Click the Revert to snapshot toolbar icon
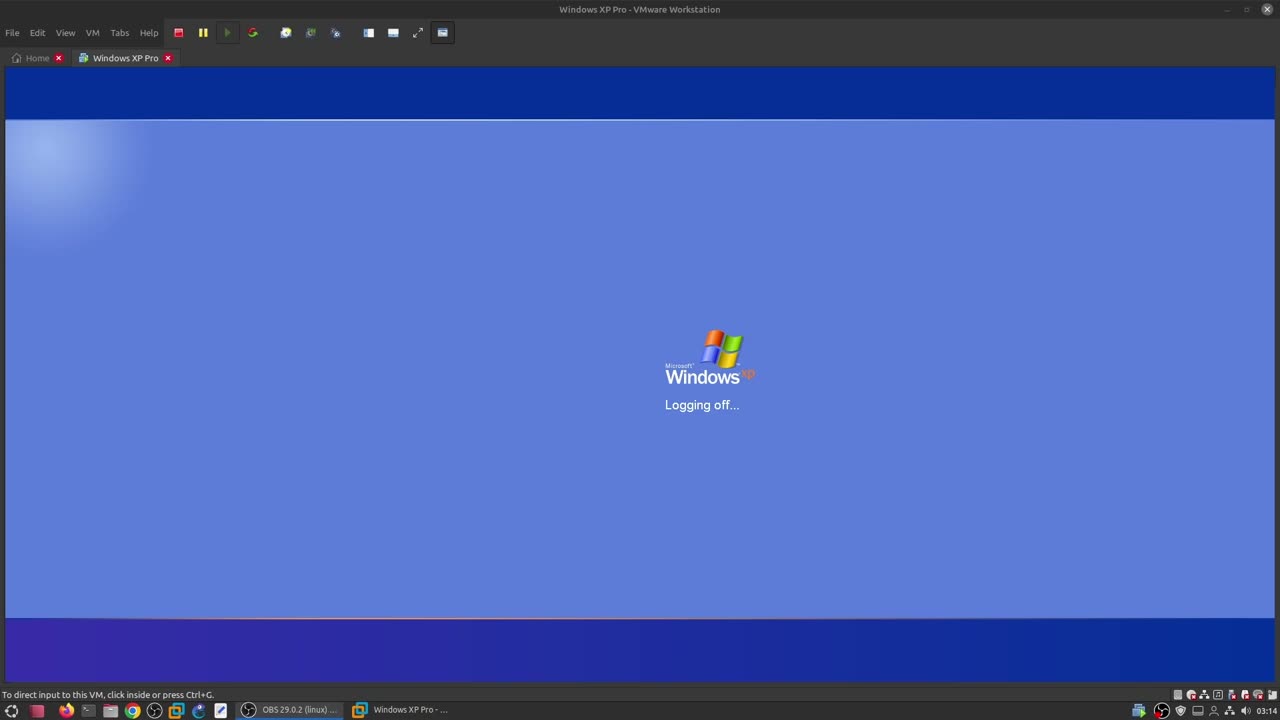The height and width of the screenshot is (720, 1280). (311, 33)
